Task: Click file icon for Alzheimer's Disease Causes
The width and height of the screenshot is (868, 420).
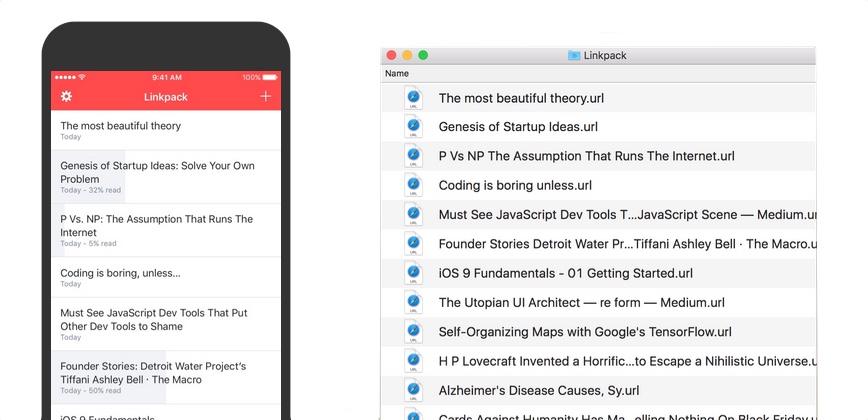Action: point(413,390)
